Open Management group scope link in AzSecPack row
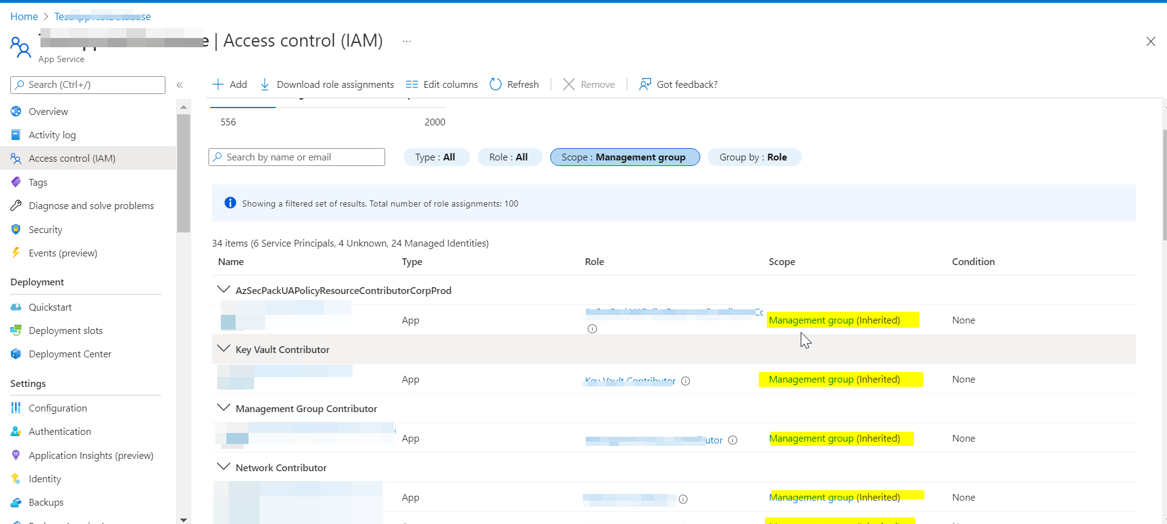Image resolution: width=1167 pixels, height=524 pixels. [x=811, y=320]
